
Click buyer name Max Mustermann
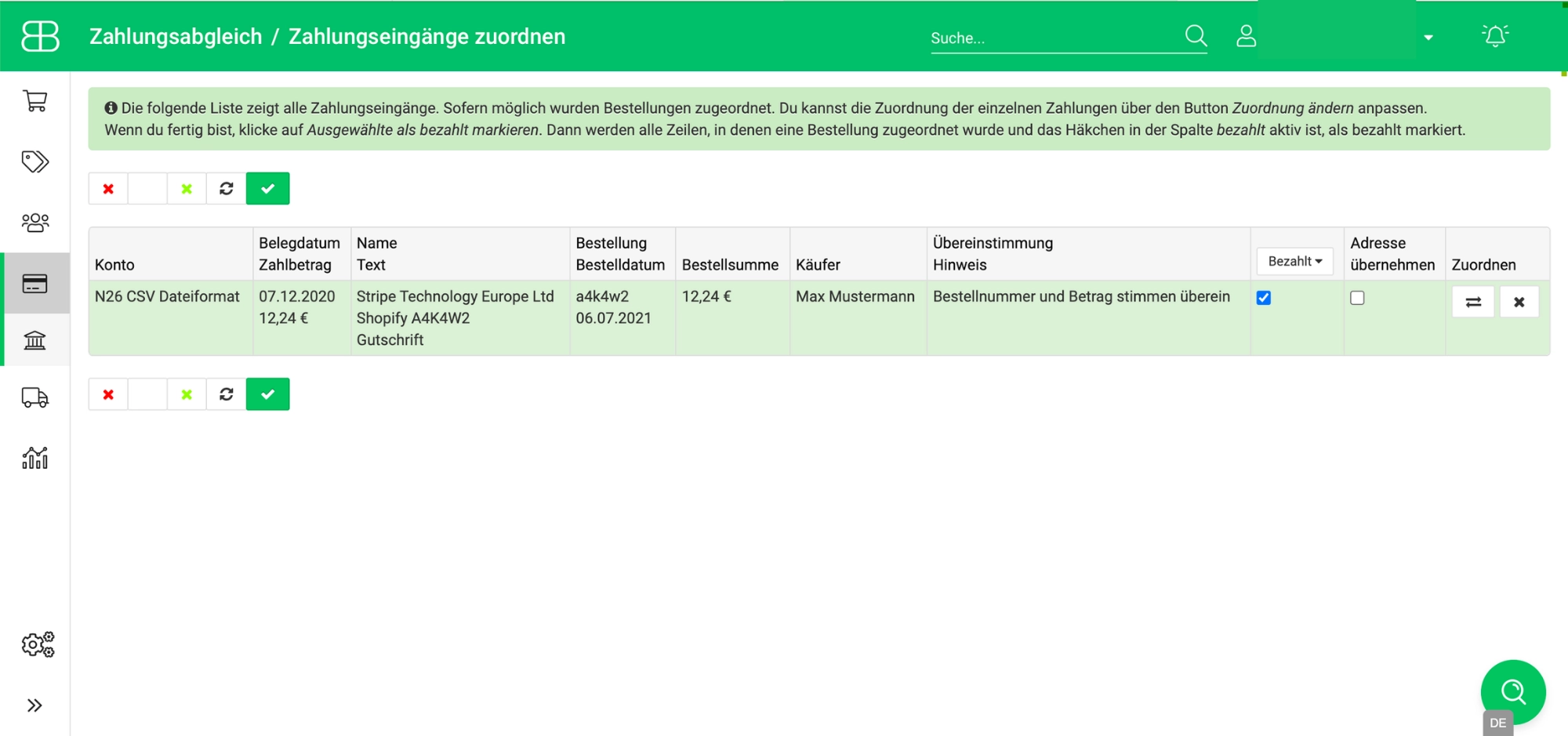pos(855,296)
